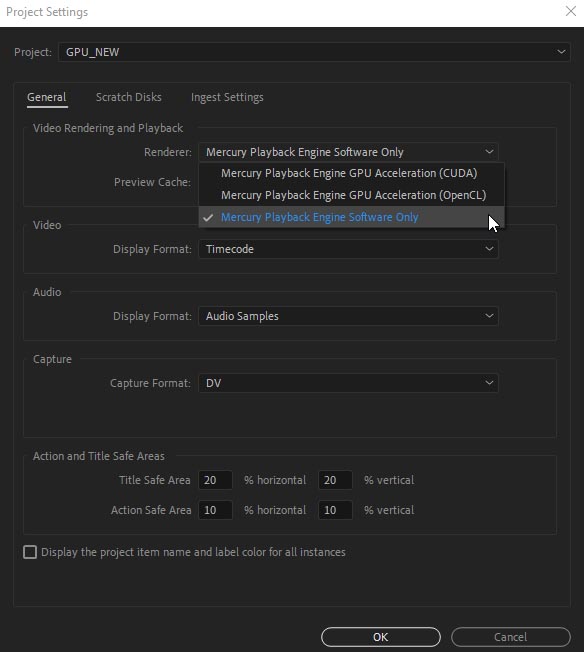The image size is (584, 652).
Task: Select Mercury Playback Engine Software Only option
Action: (351, 217)
